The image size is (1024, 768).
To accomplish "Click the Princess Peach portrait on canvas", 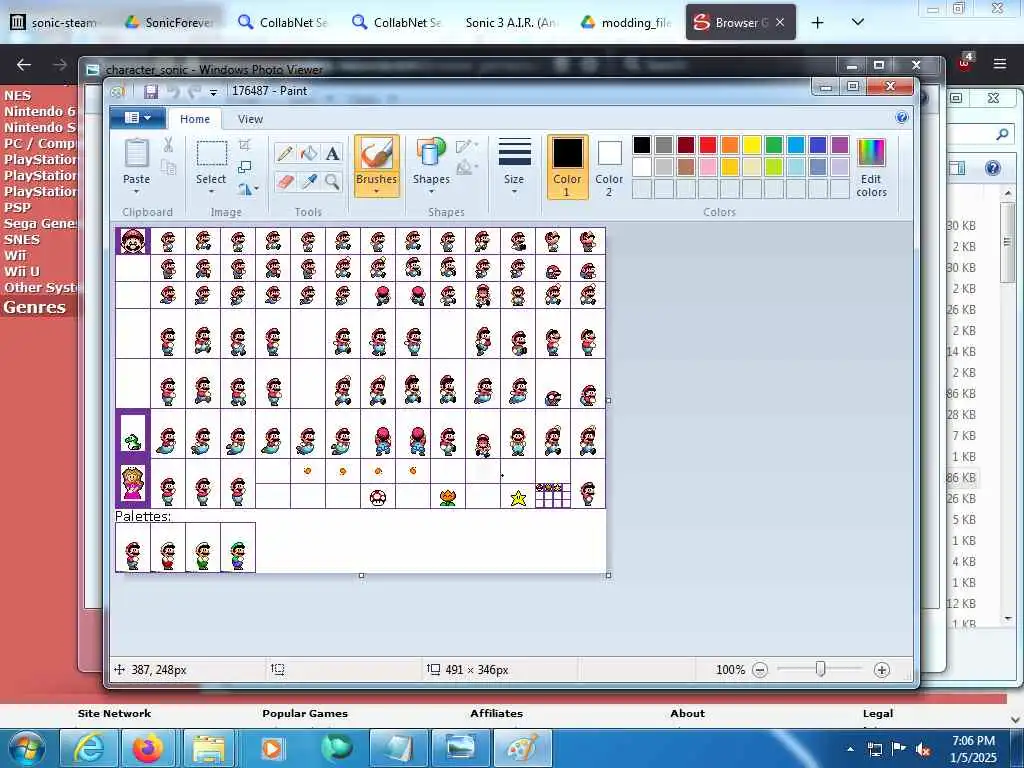I will (133, 483).
